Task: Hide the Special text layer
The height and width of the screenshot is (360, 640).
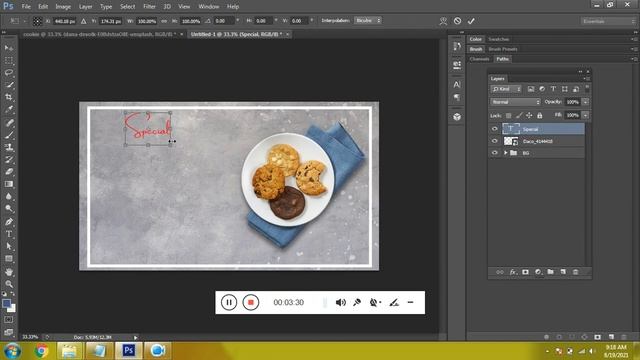Action: (495, 129)
